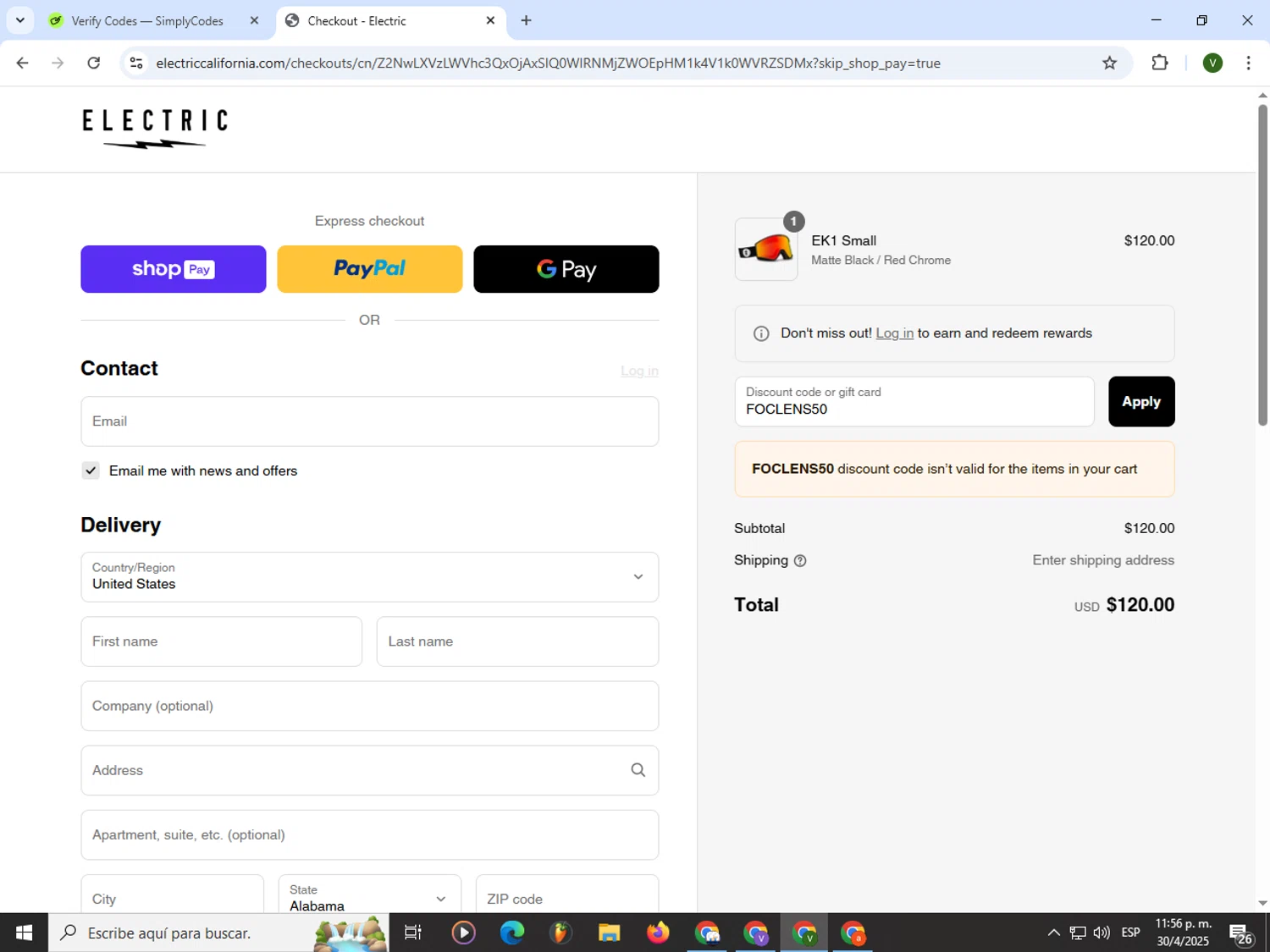Image resolution: width=1270 pixels, height=952 pixels.
Task: Open File Explorer from the taskbar
Action: coord(610,933)
